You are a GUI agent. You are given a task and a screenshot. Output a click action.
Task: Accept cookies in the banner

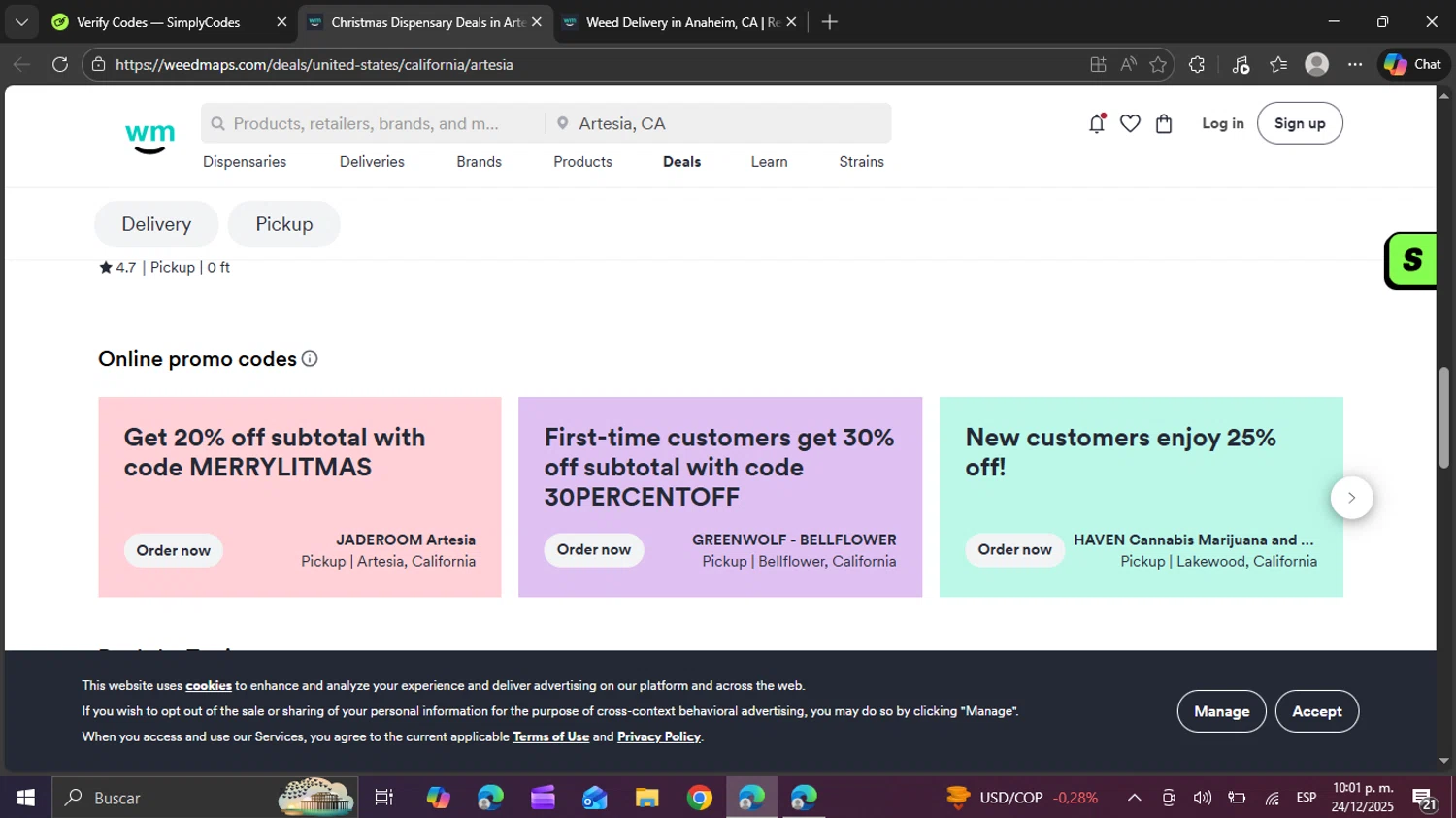tap(1316, 711)
